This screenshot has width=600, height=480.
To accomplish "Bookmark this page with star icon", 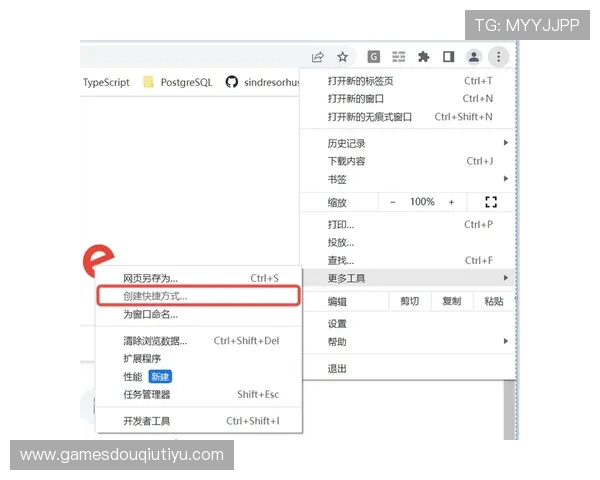I will pyautogui.click(x=342, y=57).
